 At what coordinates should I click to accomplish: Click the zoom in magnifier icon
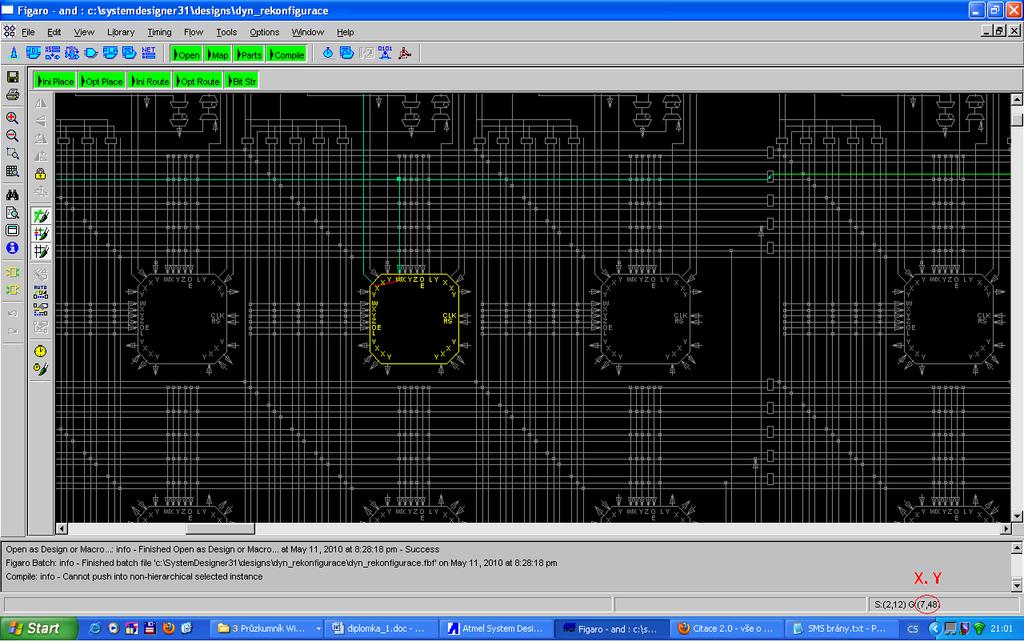[x=12, y=118]
